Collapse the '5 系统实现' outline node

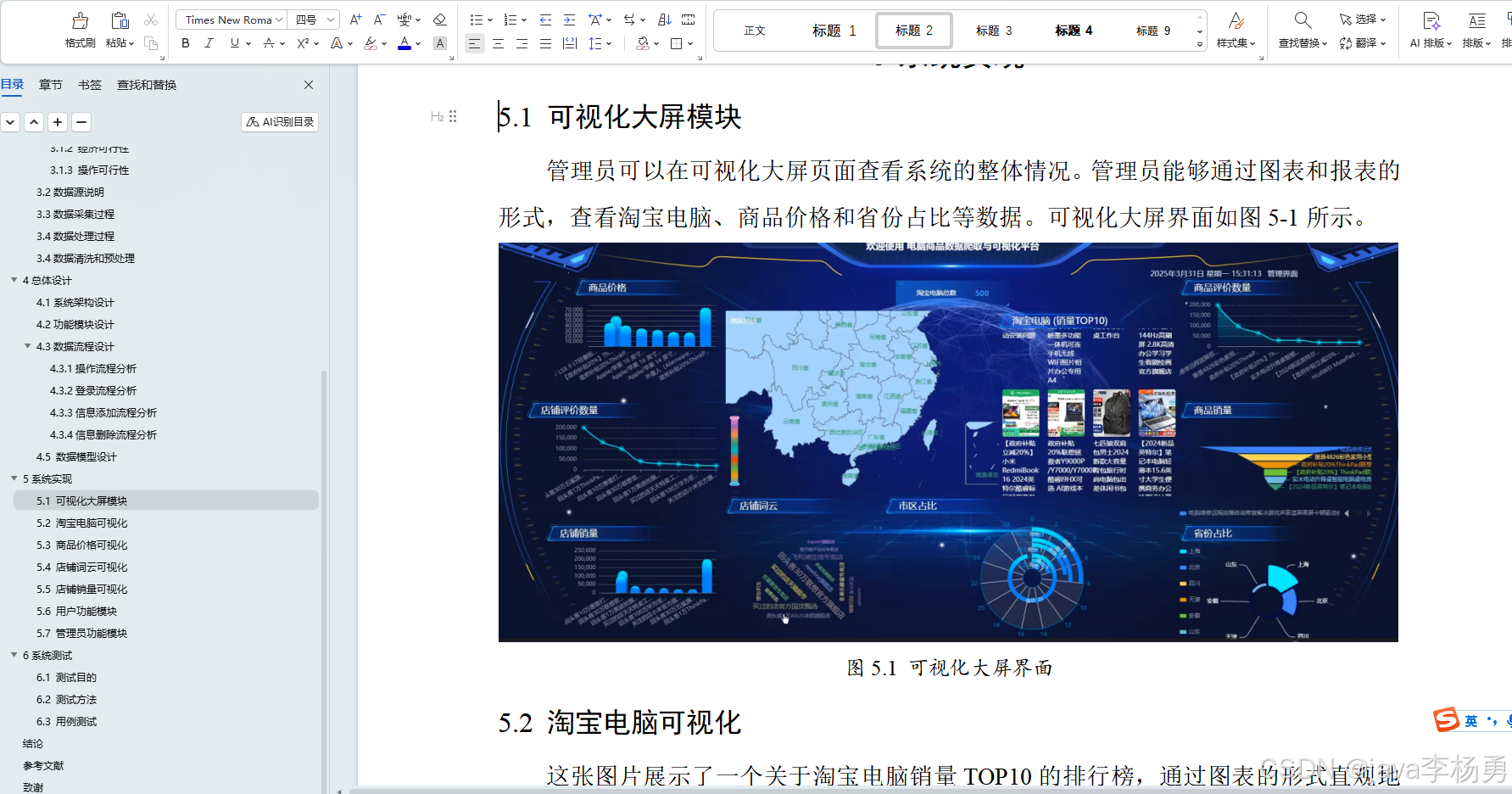pos(14,478)
